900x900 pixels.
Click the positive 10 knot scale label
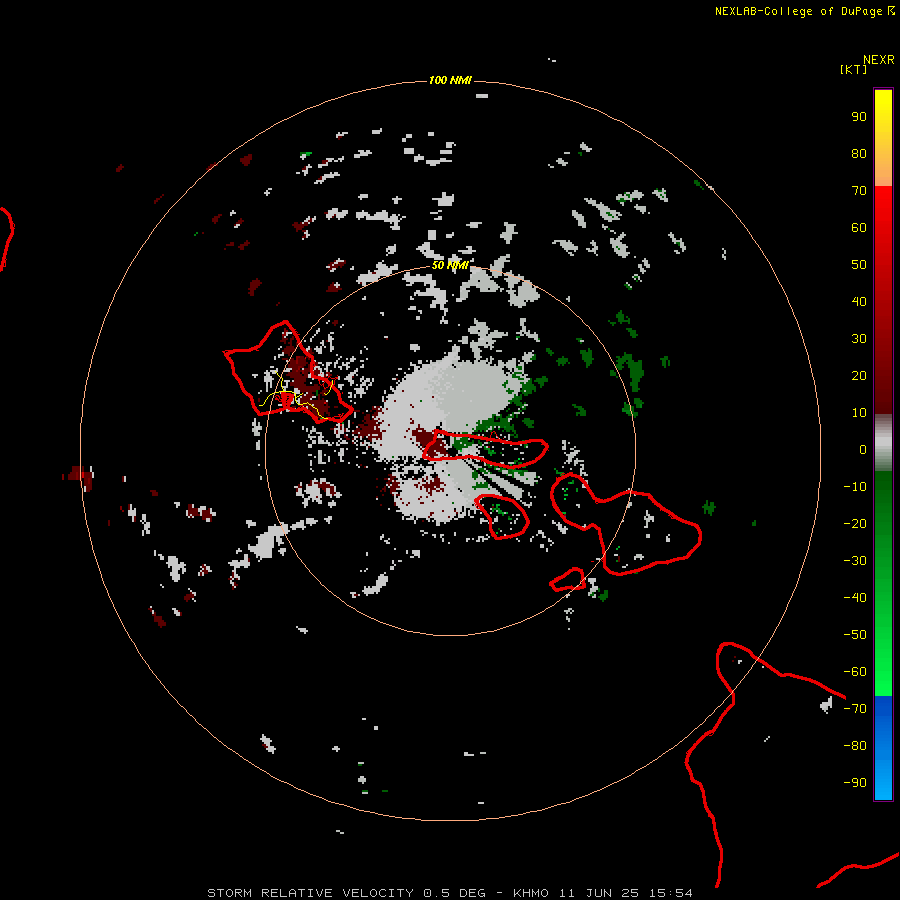coord(859,413)
